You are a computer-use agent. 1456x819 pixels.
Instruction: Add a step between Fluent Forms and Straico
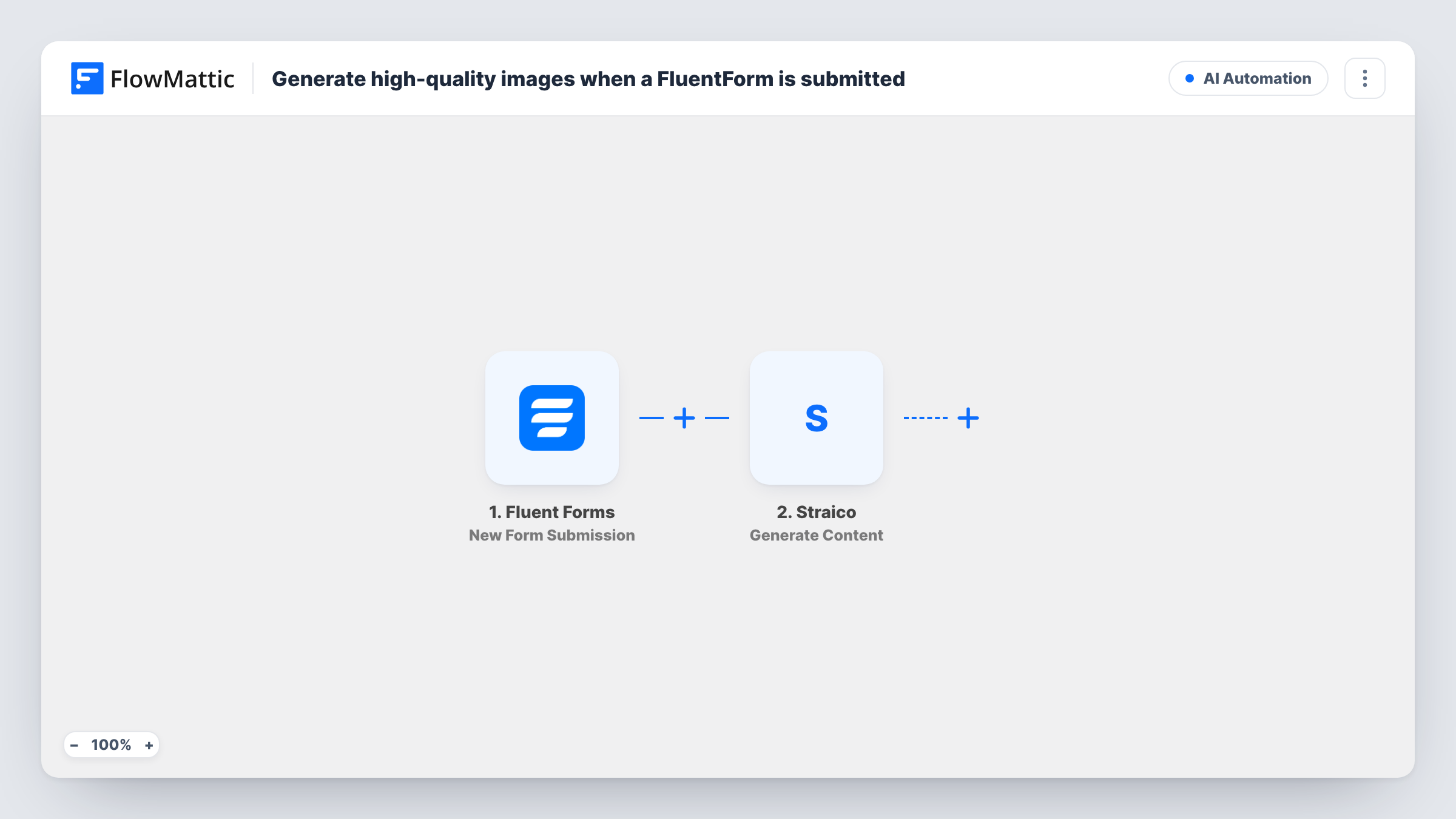pos(684,418)
